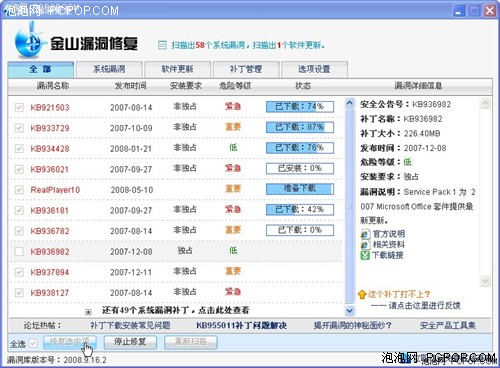Image resolution: width=500 pixels, height=368 pixels.
Task: Open the KB955011补丁问题解决 link
Action: tap(241, 325)
